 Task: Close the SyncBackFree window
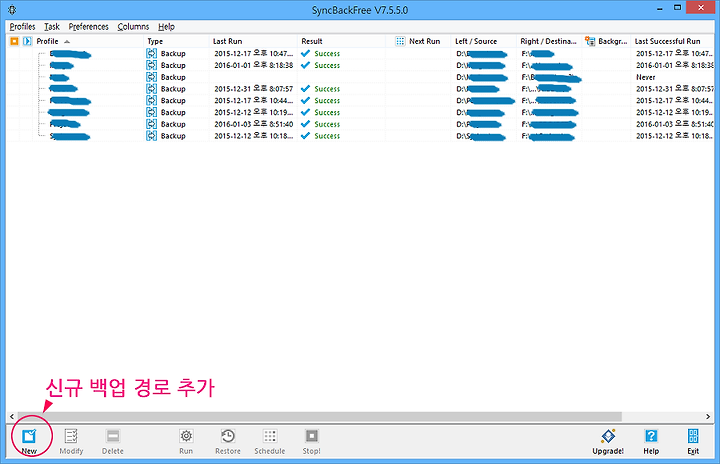pyautogui.click(x=701, y=8)
